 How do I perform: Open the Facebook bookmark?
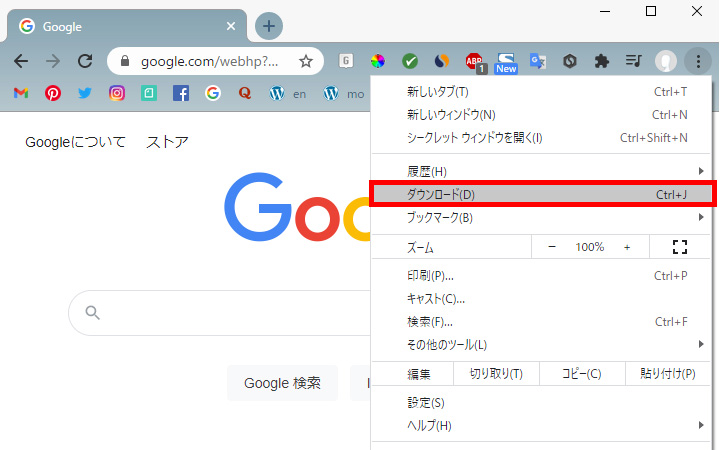tap(180, 93)
